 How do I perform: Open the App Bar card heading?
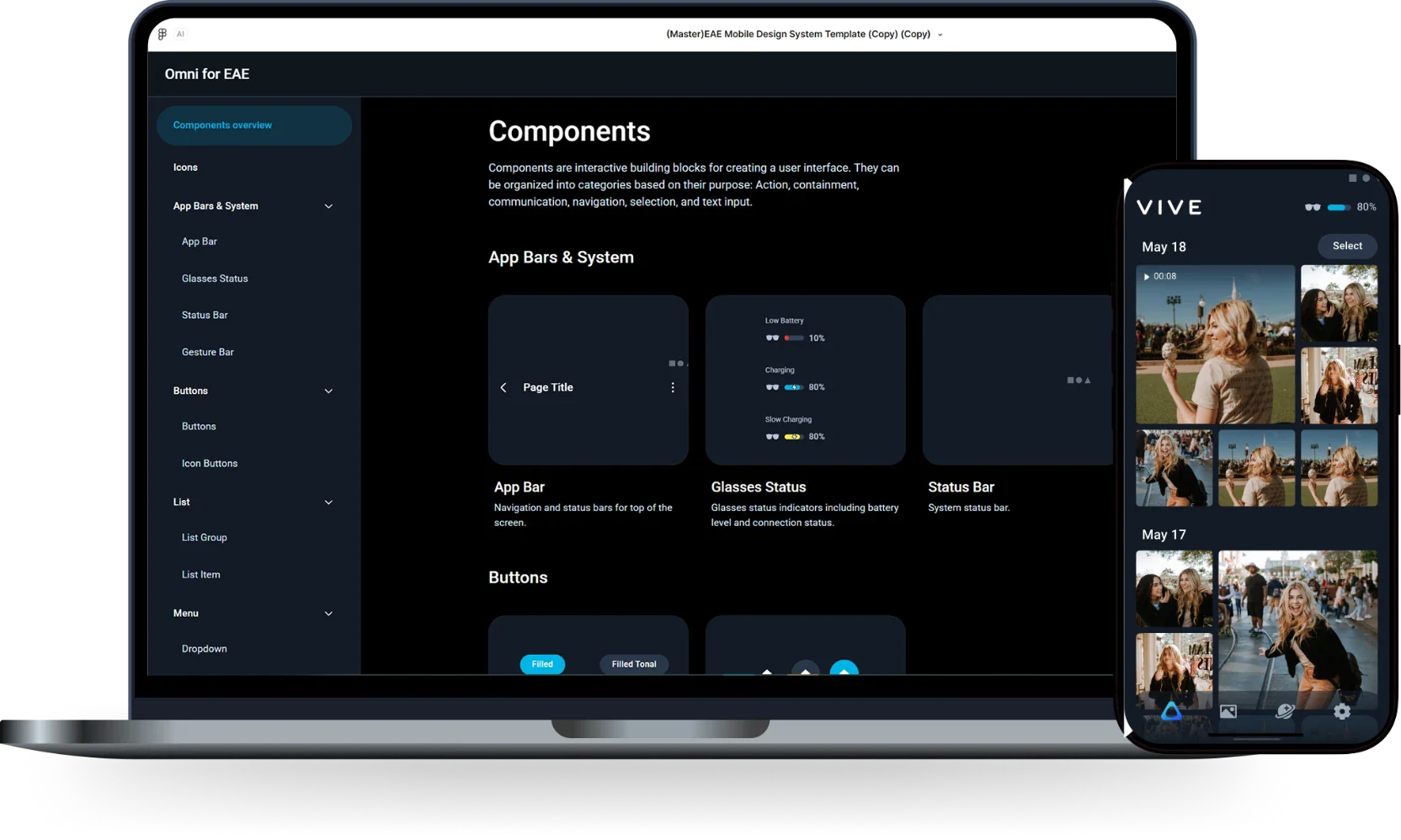coord(519,487)
